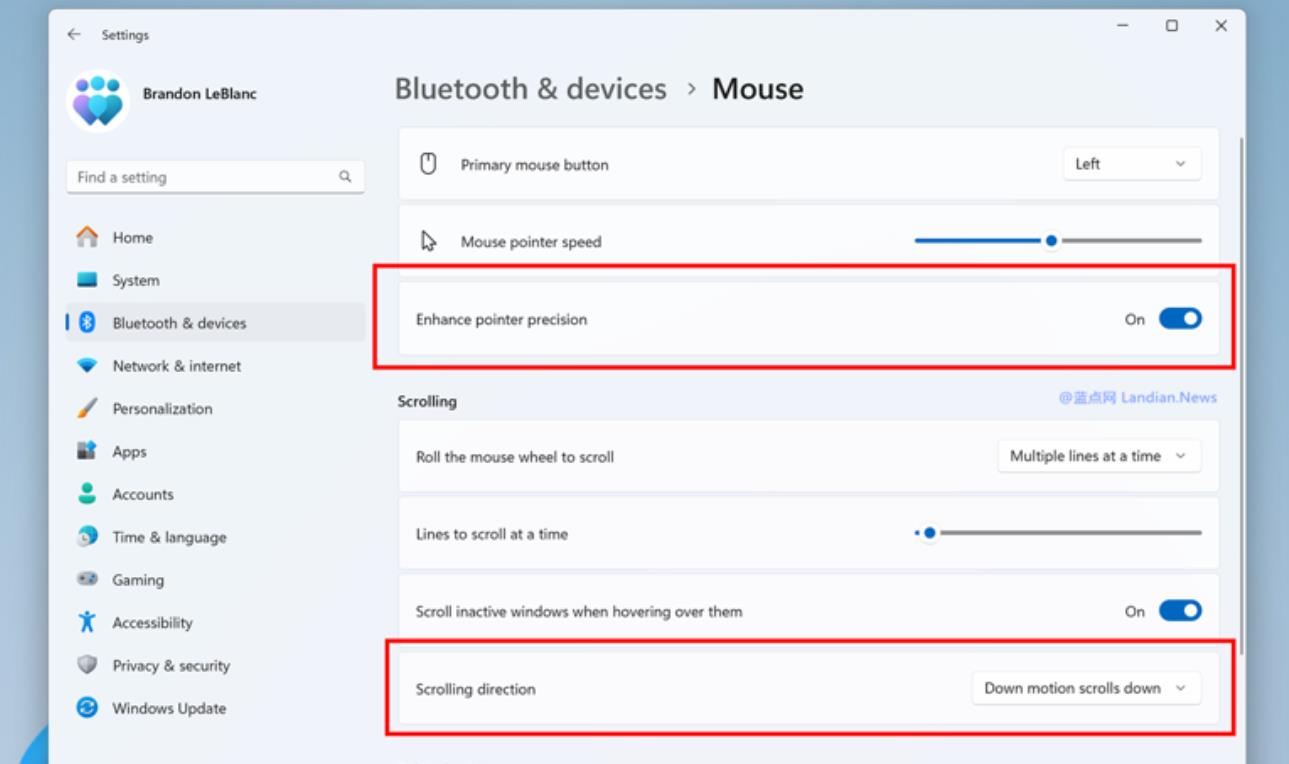This screenshot has height=764, width=1289.
Task: Click the Privacy shield icon
Action: (x=88, y=665)
